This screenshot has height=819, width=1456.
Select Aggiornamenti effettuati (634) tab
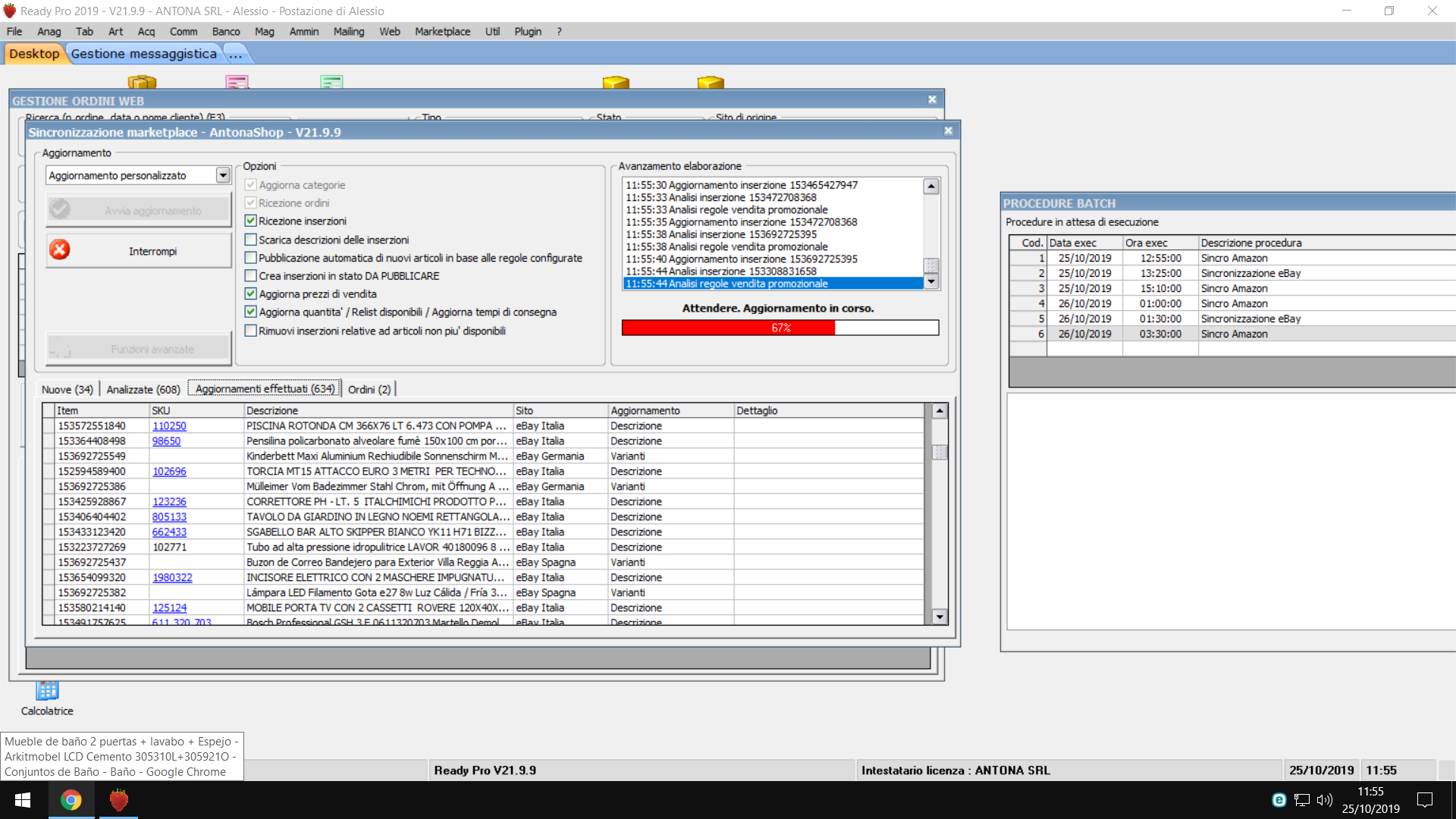tap(265, 388)
